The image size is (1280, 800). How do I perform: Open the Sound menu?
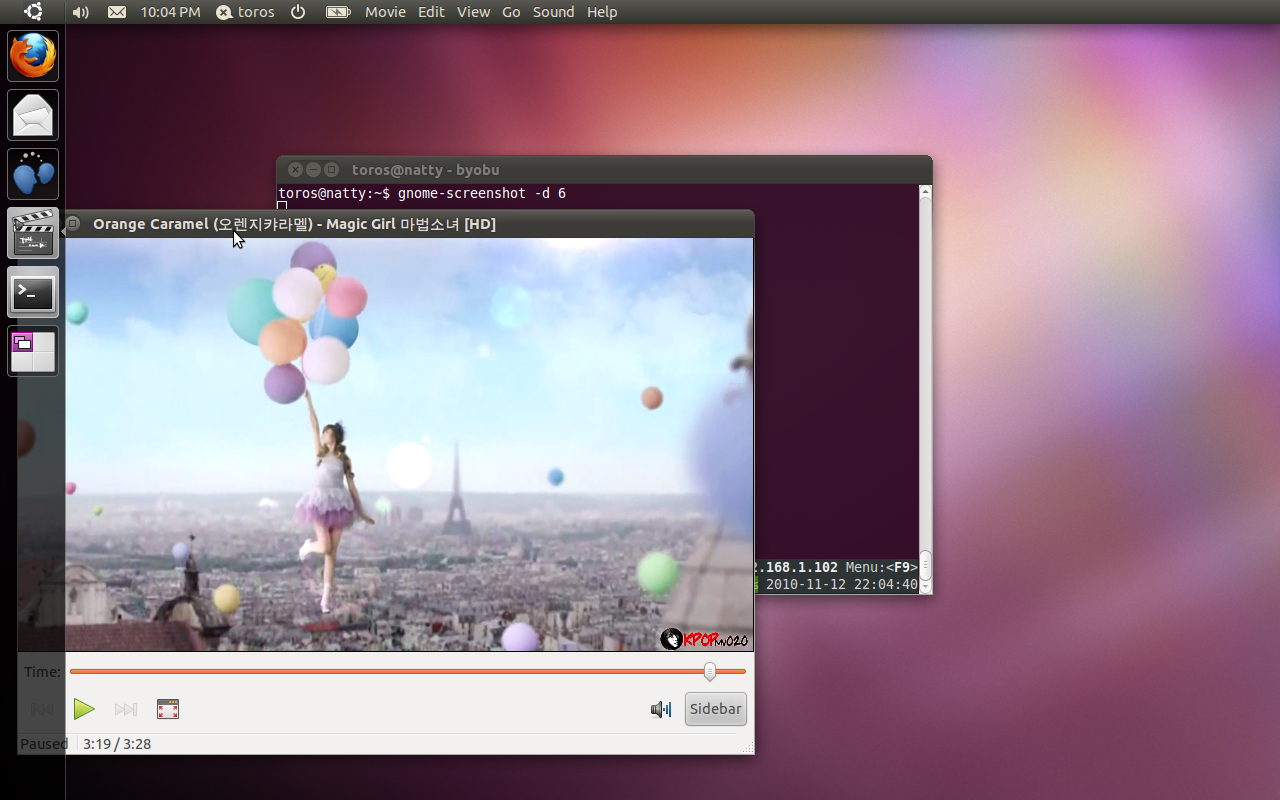click(x=553, y=12)
